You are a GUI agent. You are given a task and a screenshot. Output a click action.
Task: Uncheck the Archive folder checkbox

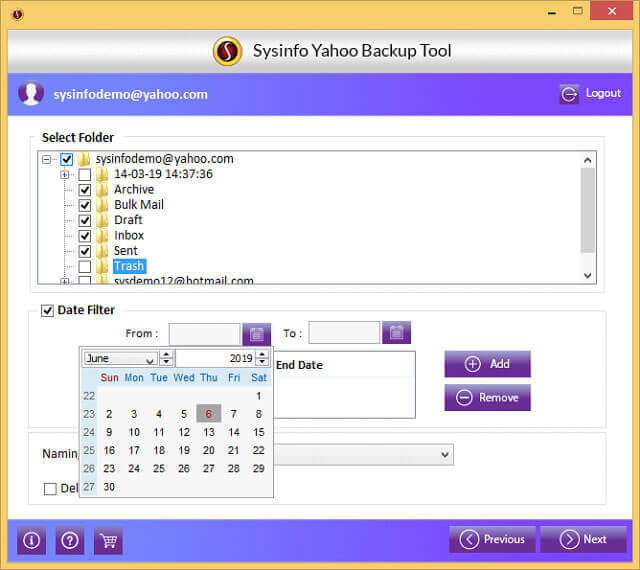click(84, 190)
